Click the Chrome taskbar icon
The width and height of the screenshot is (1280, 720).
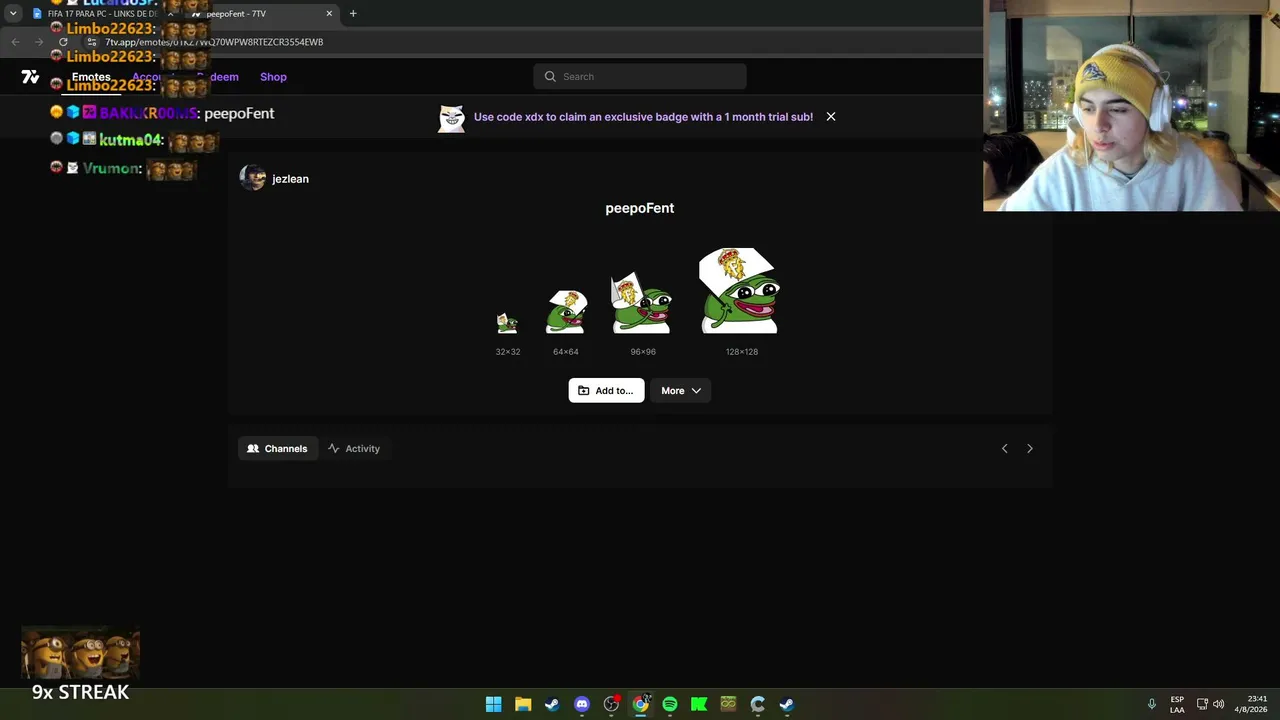[640, 704]
